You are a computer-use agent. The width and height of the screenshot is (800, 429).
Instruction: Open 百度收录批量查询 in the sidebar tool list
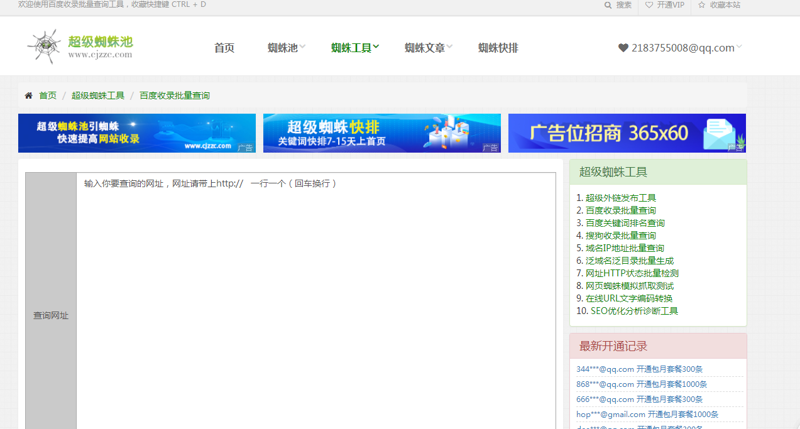point(620,210)
